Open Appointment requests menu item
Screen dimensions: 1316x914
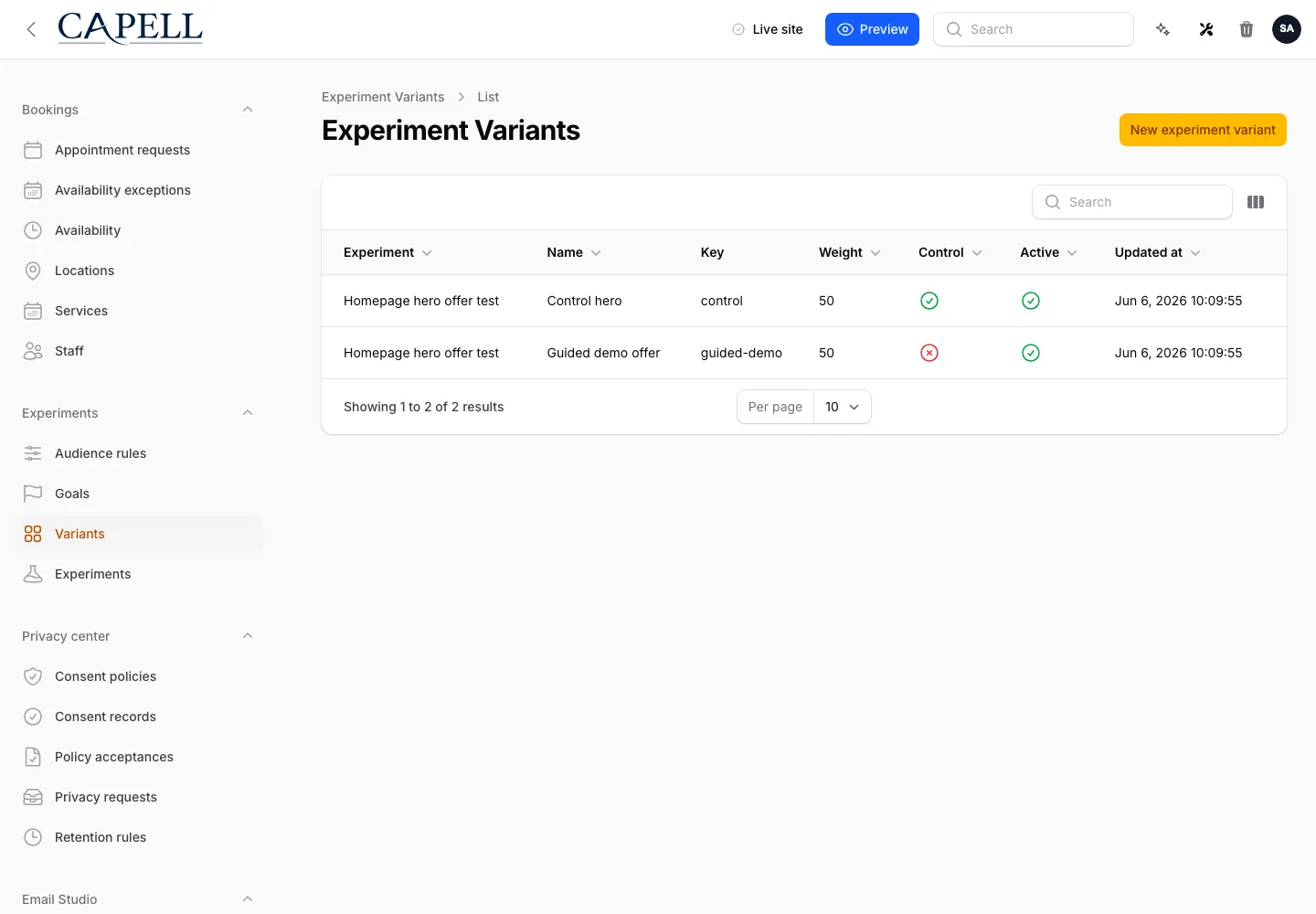point(139,150)
